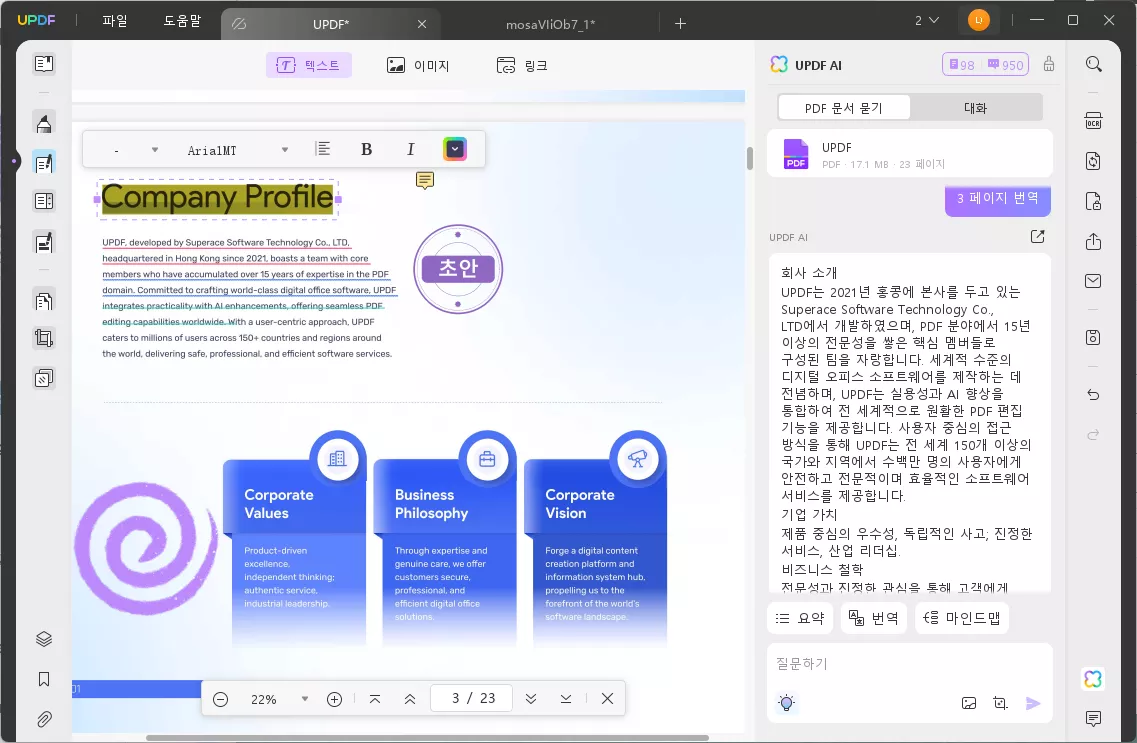The height and width of the screenshot is (743, 1137).
Task: Switch to the 대화 tab
Action: click(975, 106)
